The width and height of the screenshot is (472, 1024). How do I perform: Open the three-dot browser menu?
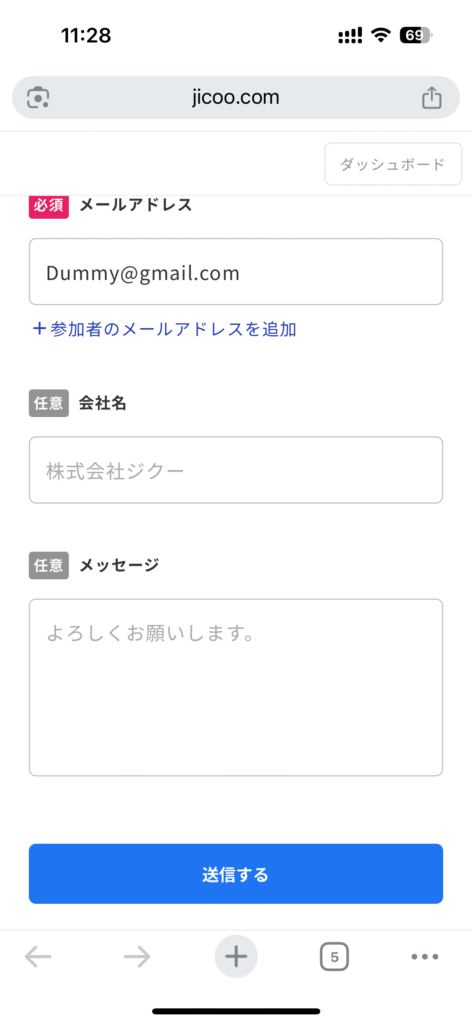point(425,957)
